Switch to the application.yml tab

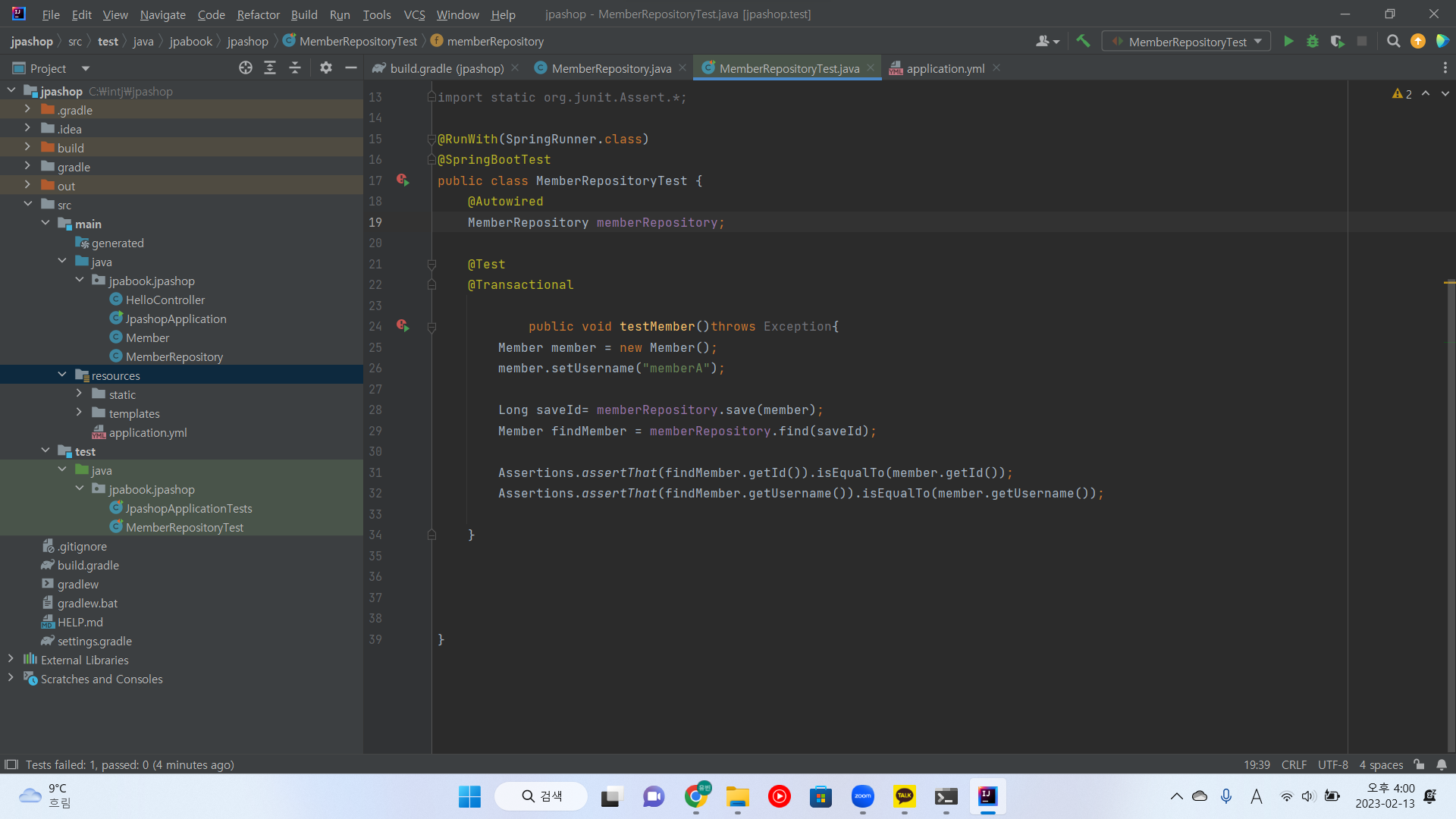(x=945, y=68)
